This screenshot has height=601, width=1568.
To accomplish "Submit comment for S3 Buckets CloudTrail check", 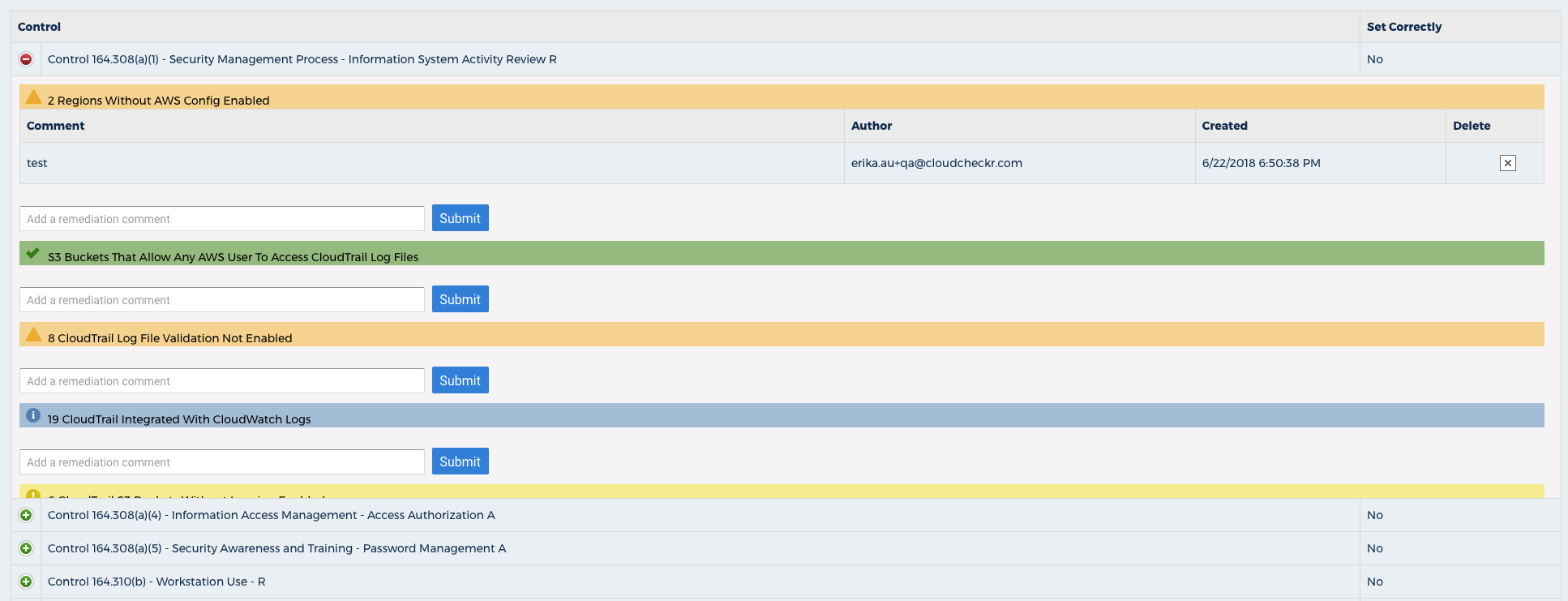I will (x=461, y=299).
